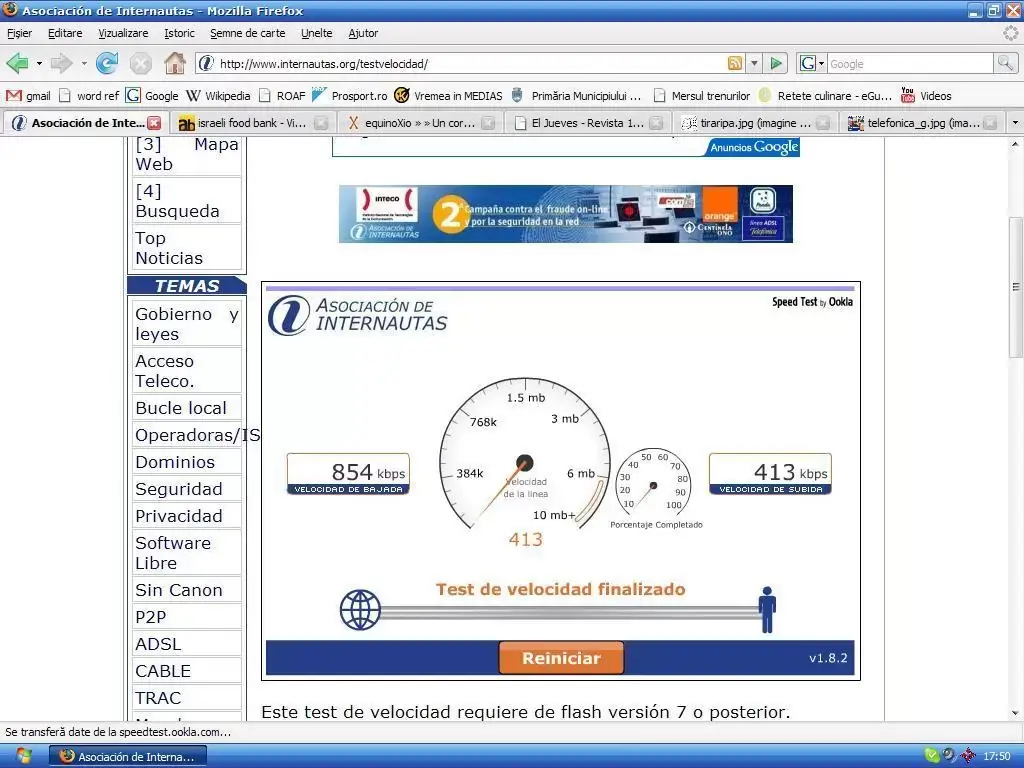Screen dimensions: 1024x768
Task: Open the search engine selector dropdown
Action: (812, 63)
